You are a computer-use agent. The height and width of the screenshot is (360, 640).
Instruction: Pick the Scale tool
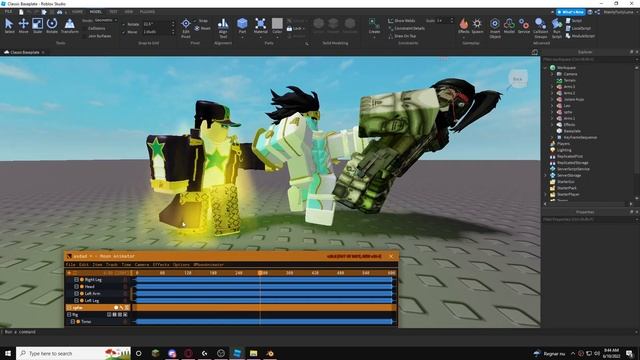tap(38, 26)
